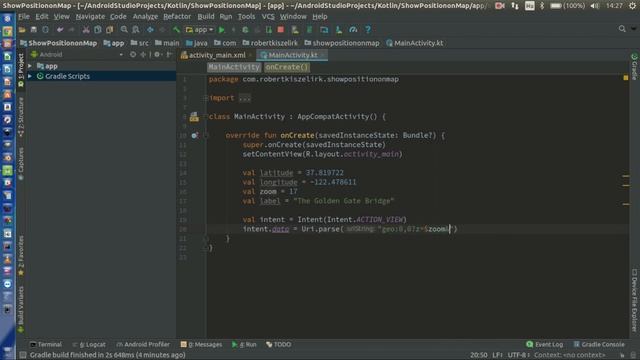Open the Logcat tool window
The width and height of the screenshot is (640, 360).
(89, 344)
